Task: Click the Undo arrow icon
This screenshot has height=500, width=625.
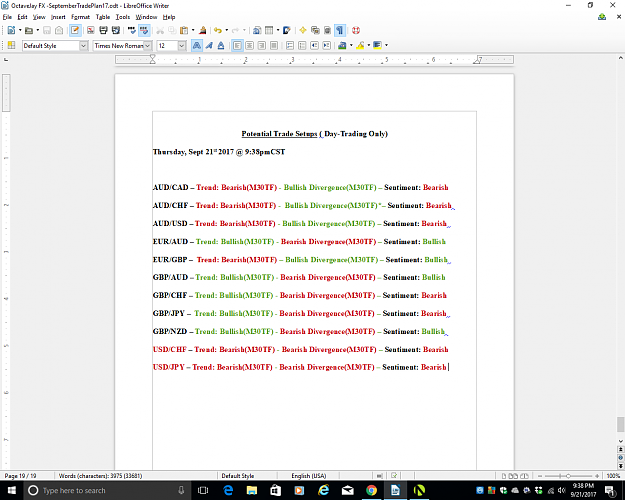Action: (218, 30)
